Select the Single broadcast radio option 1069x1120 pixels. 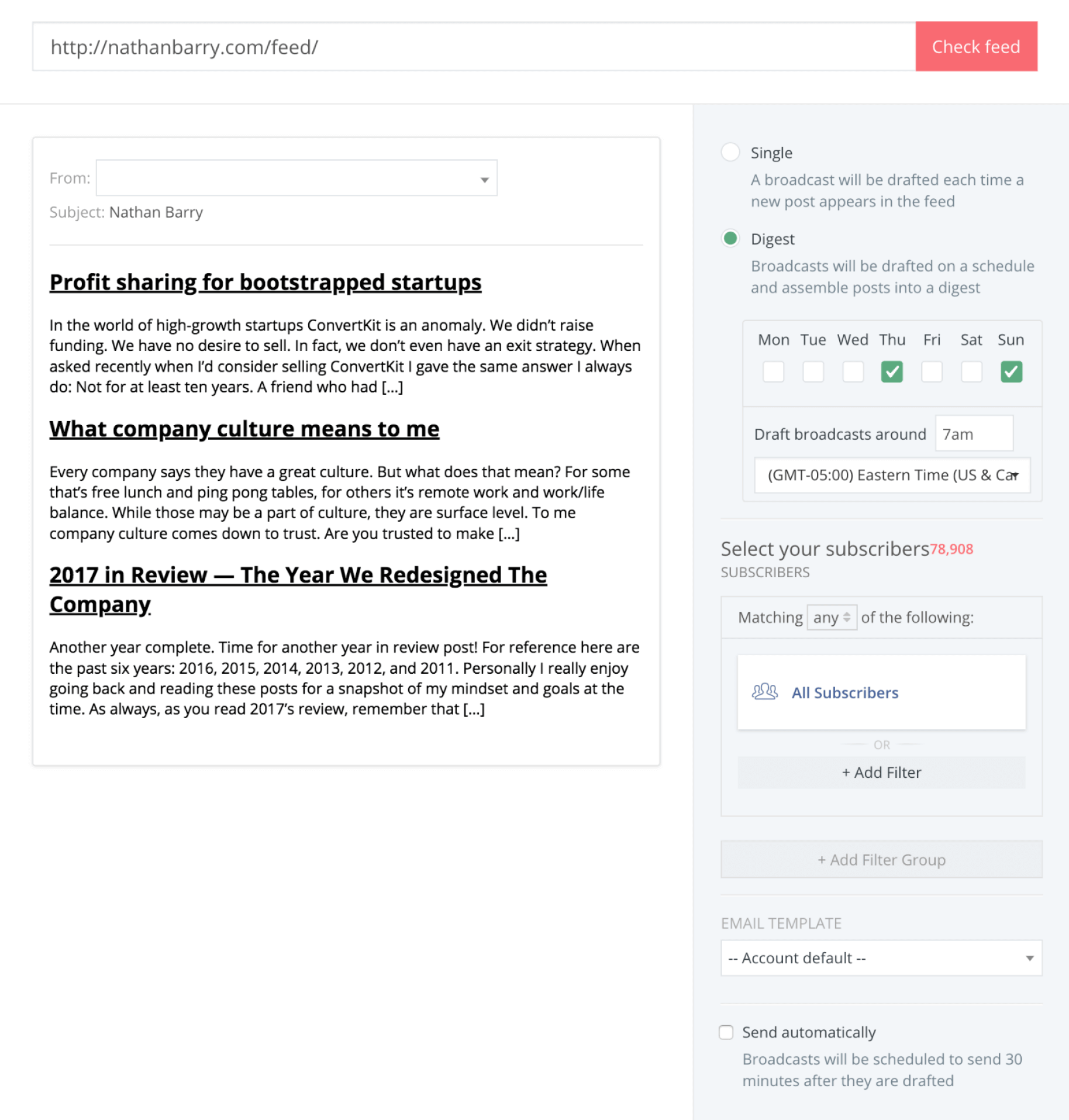point(730,152)
